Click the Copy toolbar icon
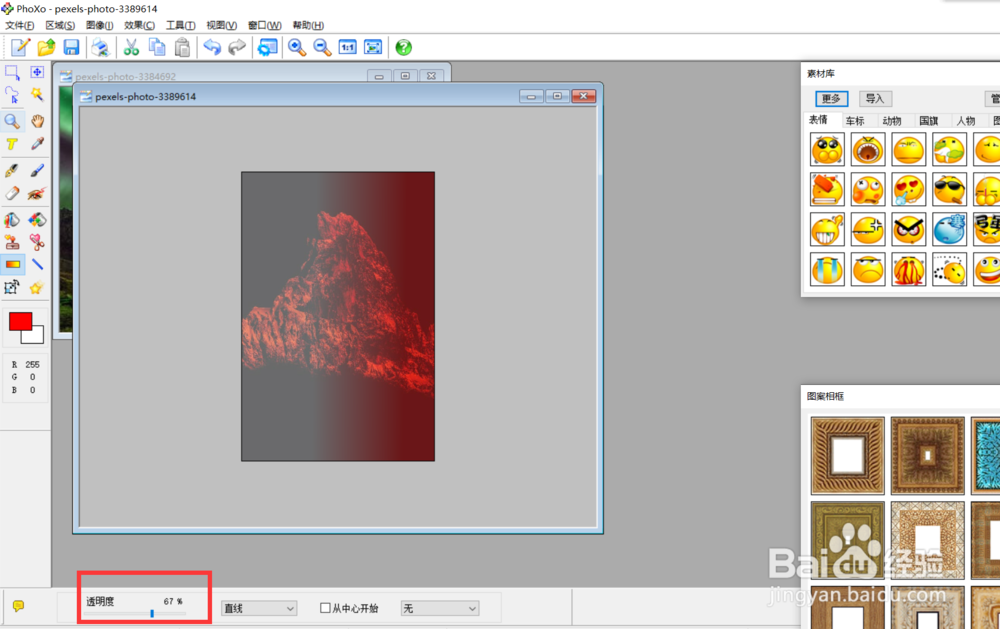Screen dimensions: 1000x629 click(157, 47)
